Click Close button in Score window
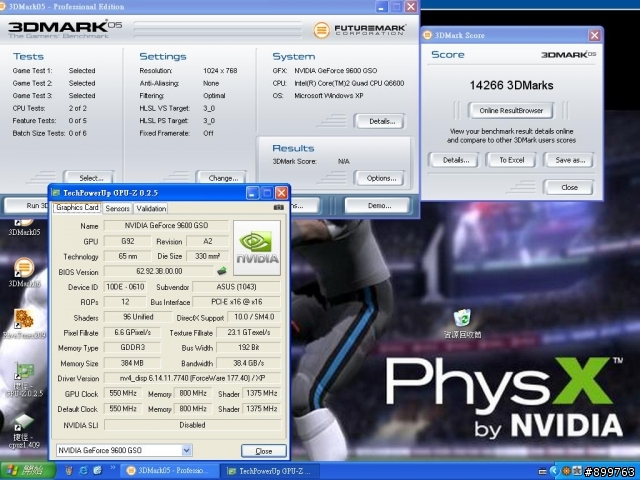The height and width of the screenshot is (480, 640). [x=569, y=187]
